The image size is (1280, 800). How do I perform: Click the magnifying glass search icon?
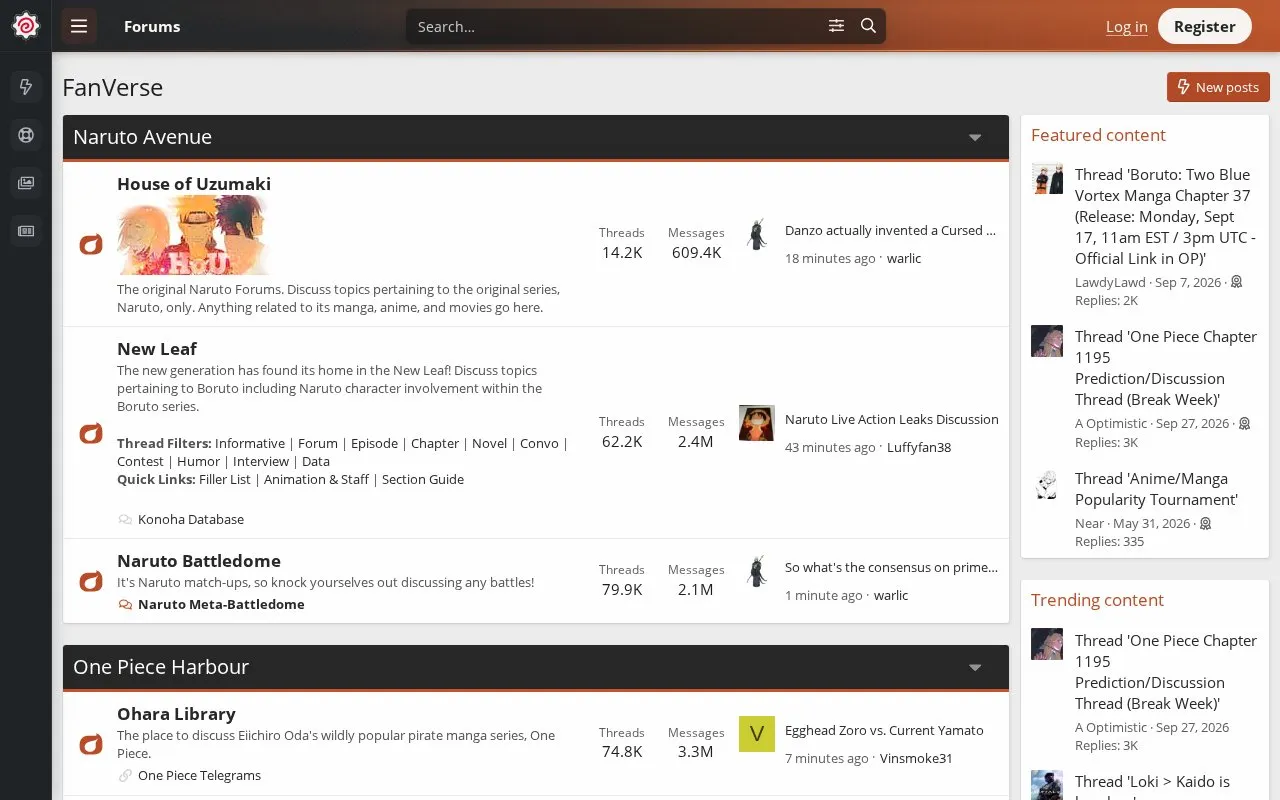coord(868,26)
